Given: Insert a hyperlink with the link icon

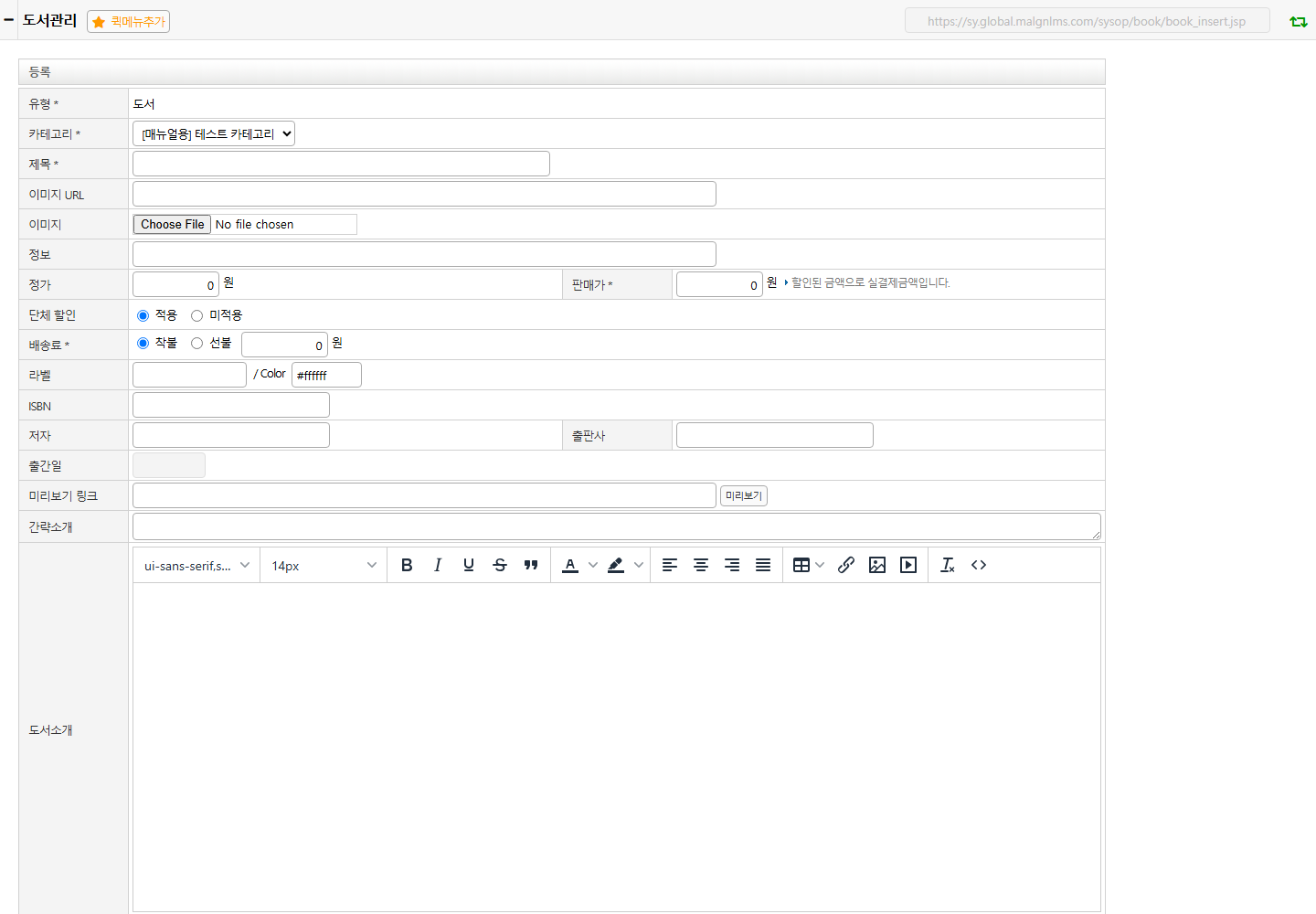Looking at the screenshot, I should (x=846, y=565).
